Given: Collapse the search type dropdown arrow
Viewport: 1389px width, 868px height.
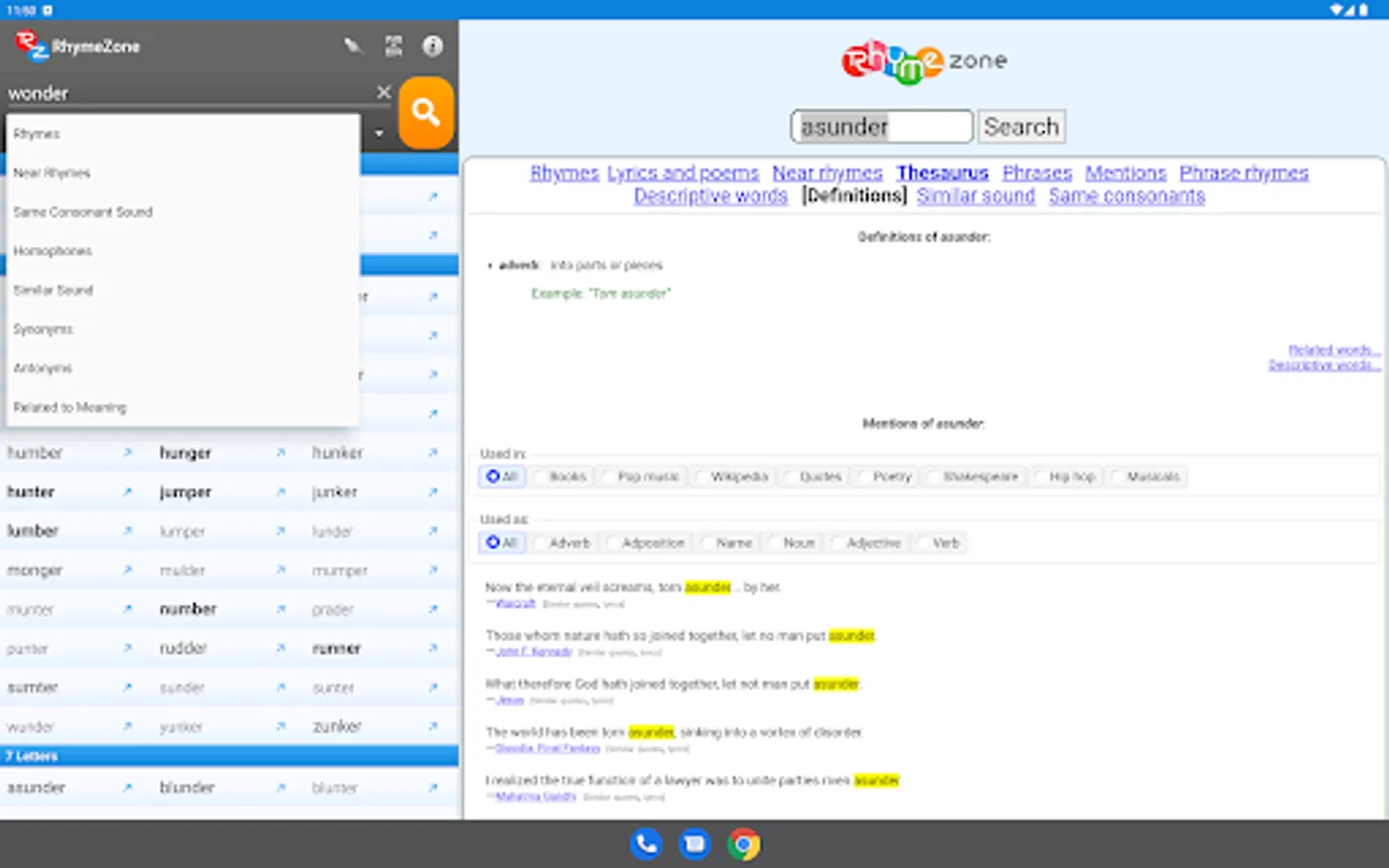Looking at the screenshot, I should [x=379, y=134].
